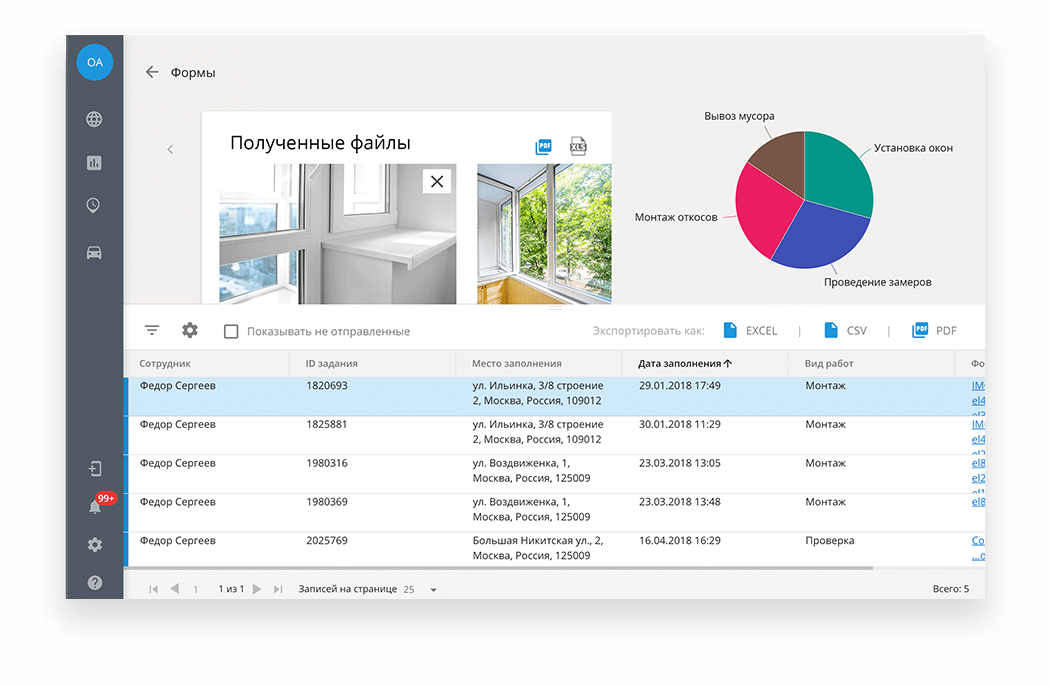Viewport: 1049px width, 685px height.
Task: Export table as EXCEL
Action: coord(751,330)
